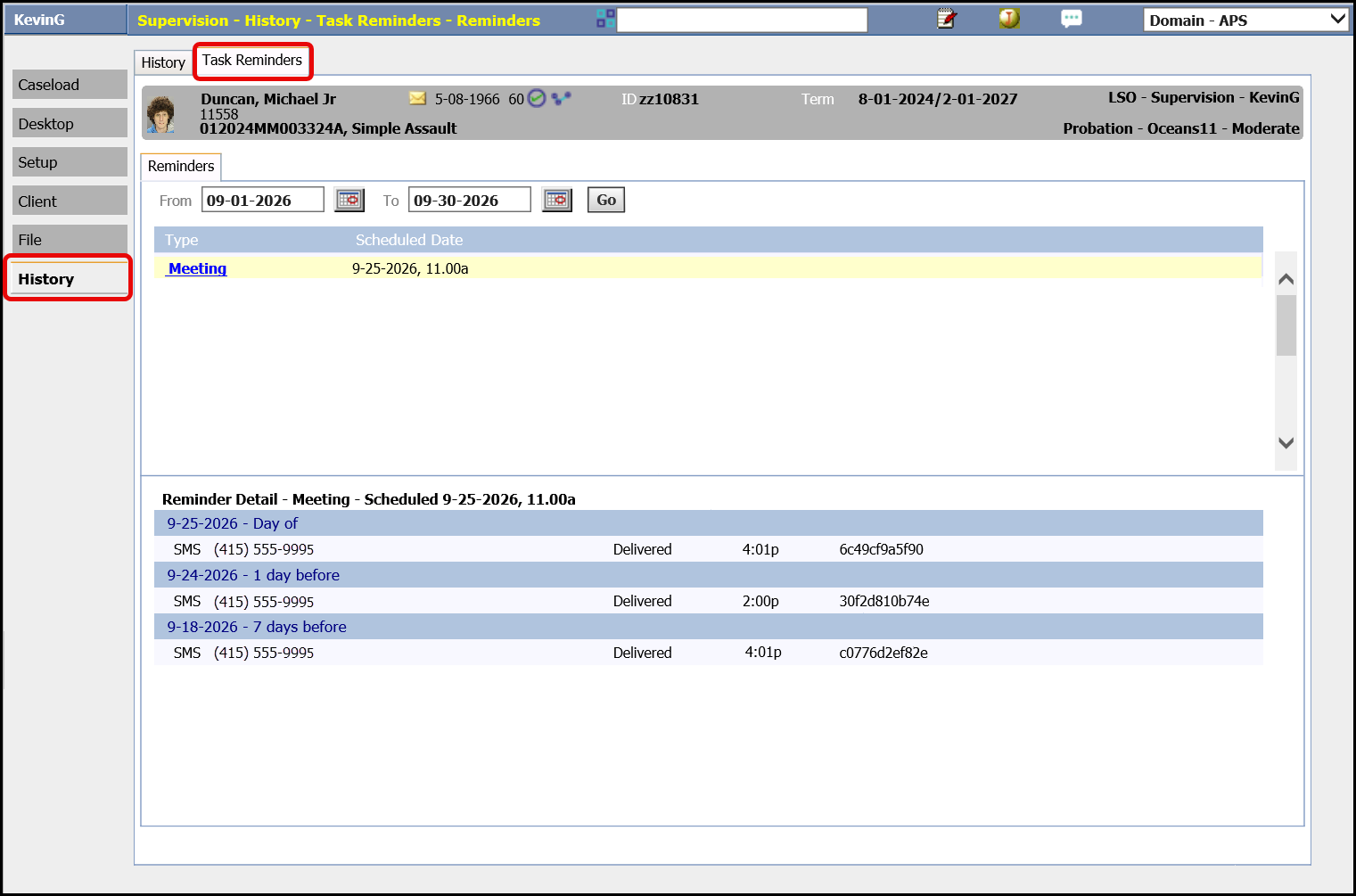Open the Meeting reminder link

[x=197, y=268]
